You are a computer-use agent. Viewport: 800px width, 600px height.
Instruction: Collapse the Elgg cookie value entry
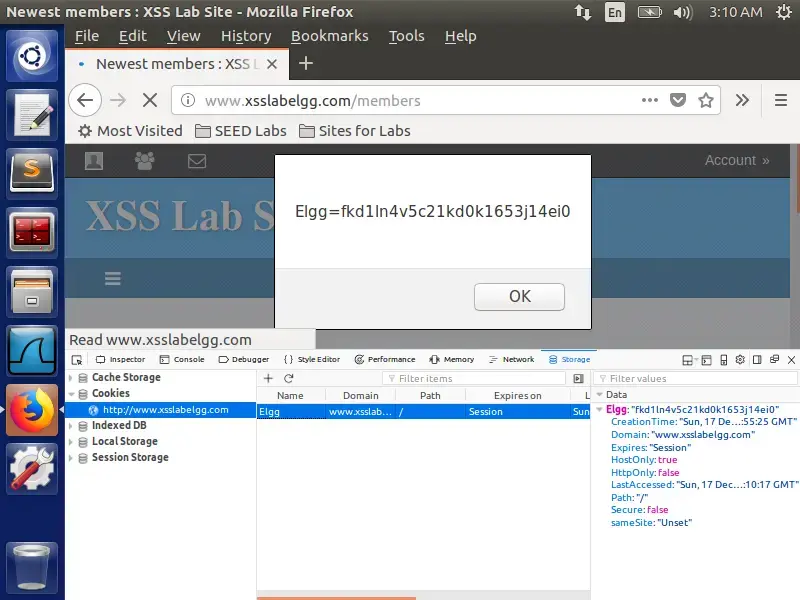(600, 409)
